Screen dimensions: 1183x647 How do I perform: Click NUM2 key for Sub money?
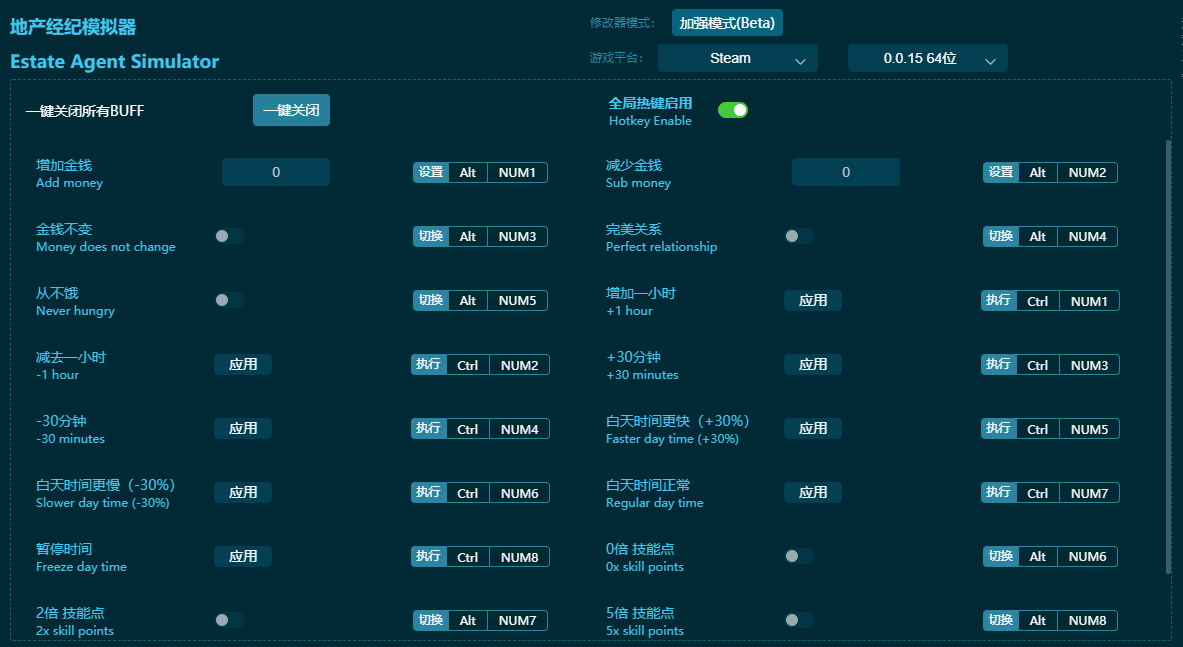1087,172
